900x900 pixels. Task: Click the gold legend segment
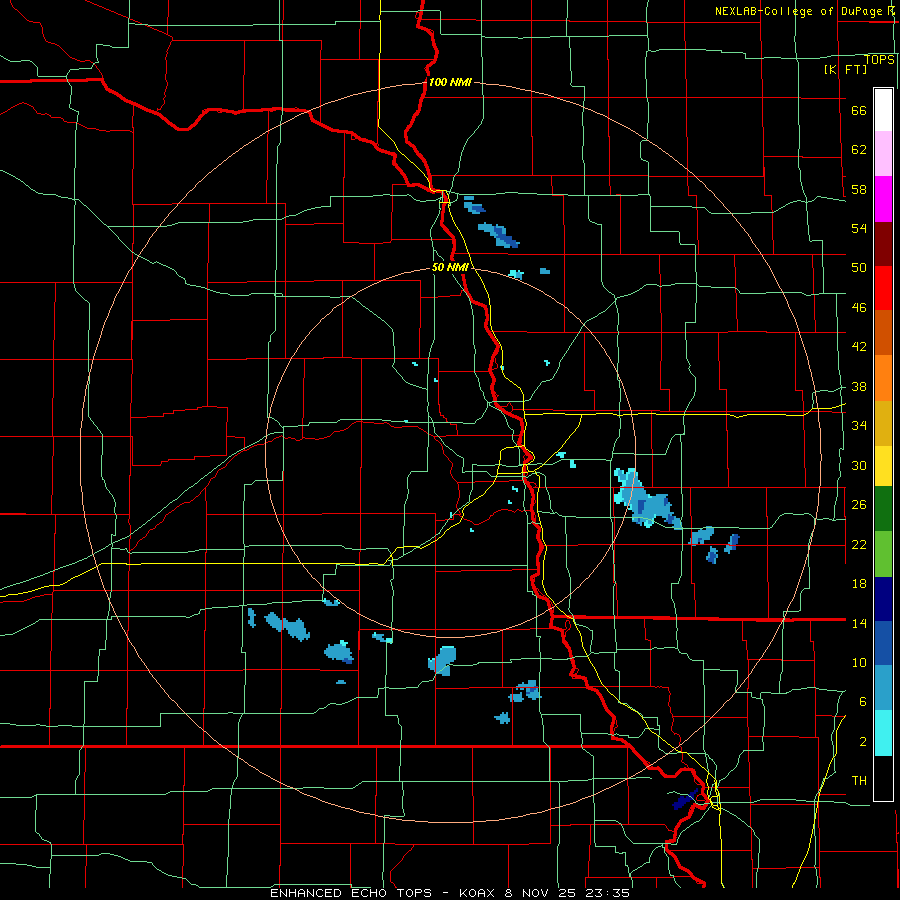(x=883, y=423)
